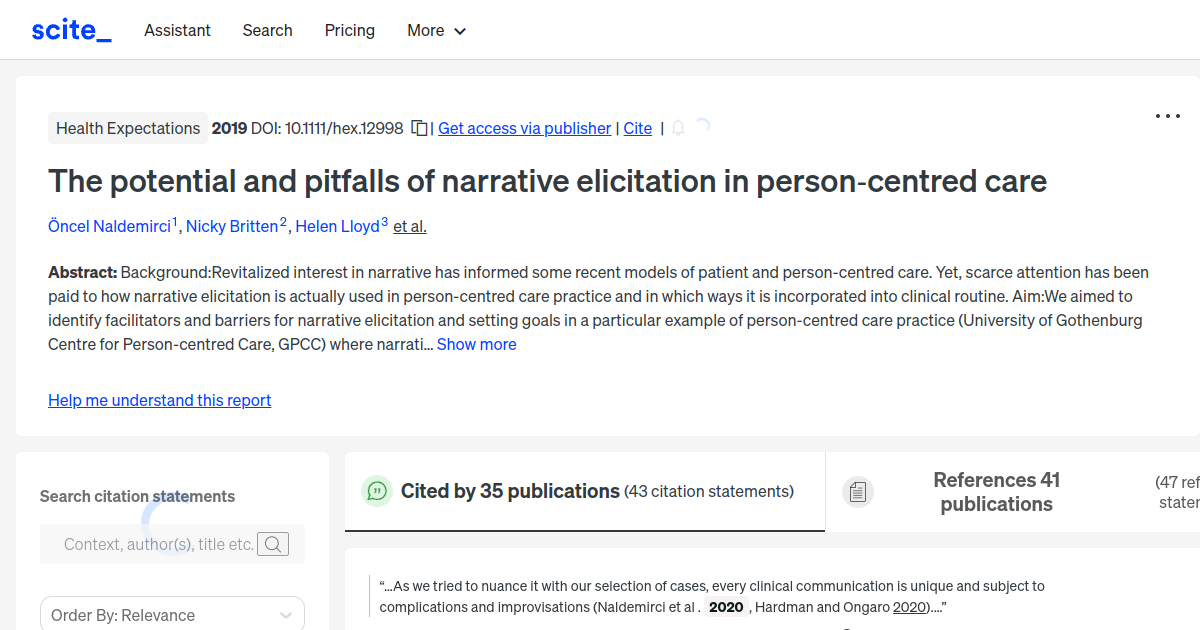The width and height of the screenshot is (1200, 630).
Task: Select the Pricing menu item
Action: coord(349,31)
